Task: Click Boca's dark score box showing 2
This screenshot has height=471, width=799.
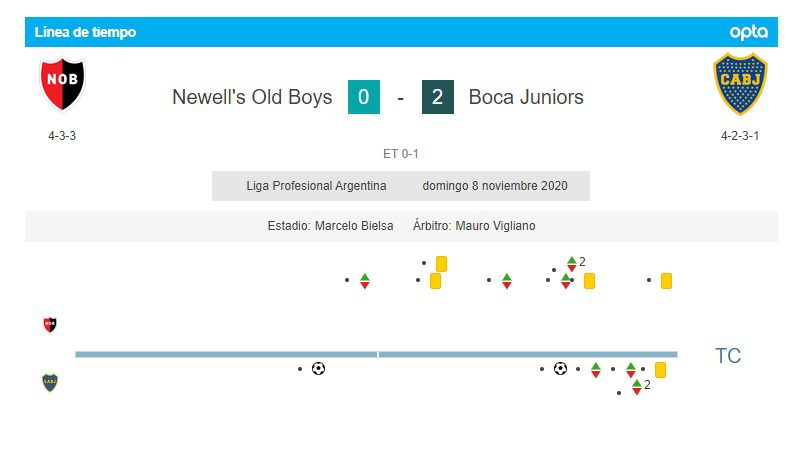Action: 437,97
